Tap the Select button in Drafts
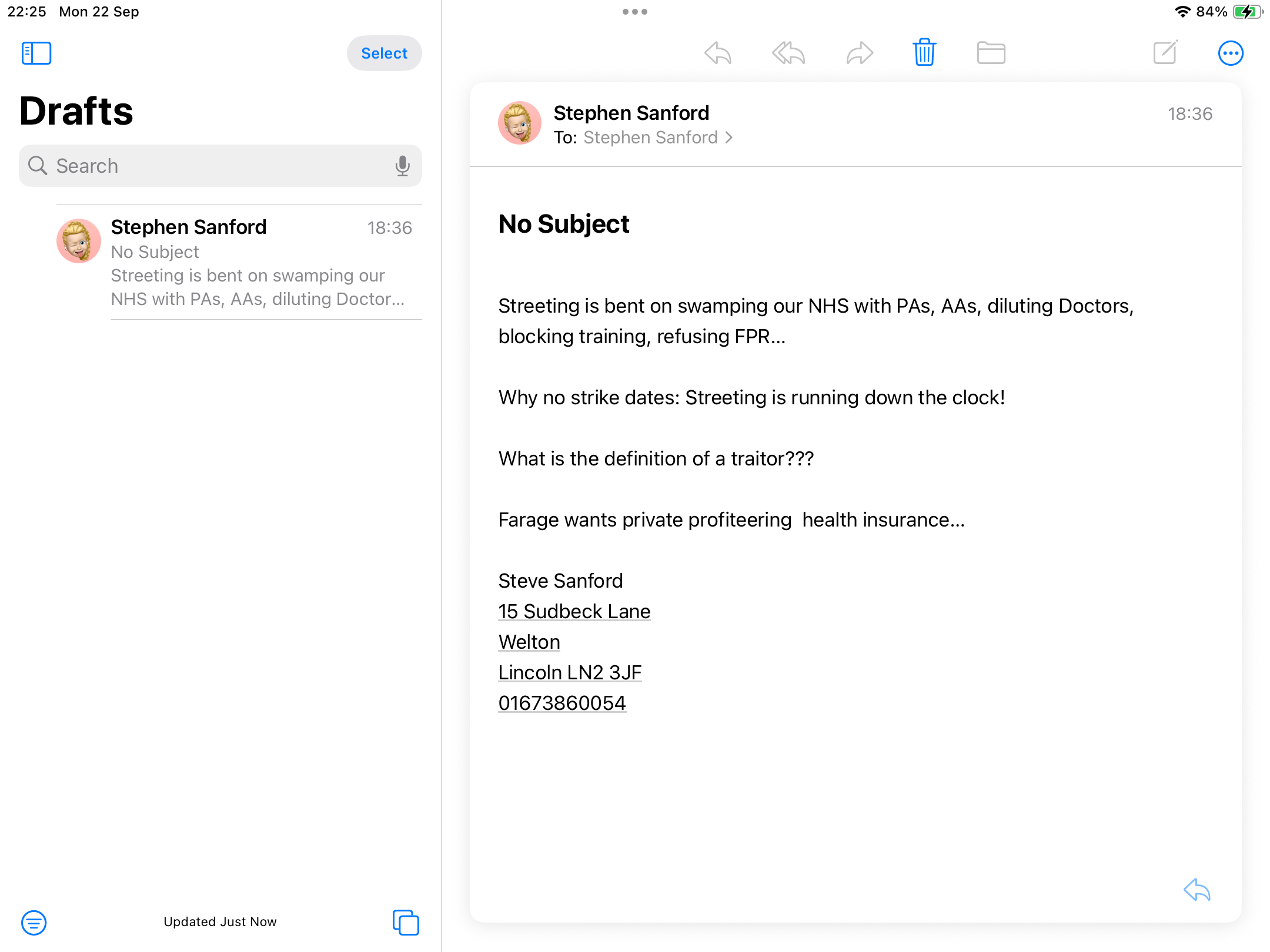 tap(384, 53)
